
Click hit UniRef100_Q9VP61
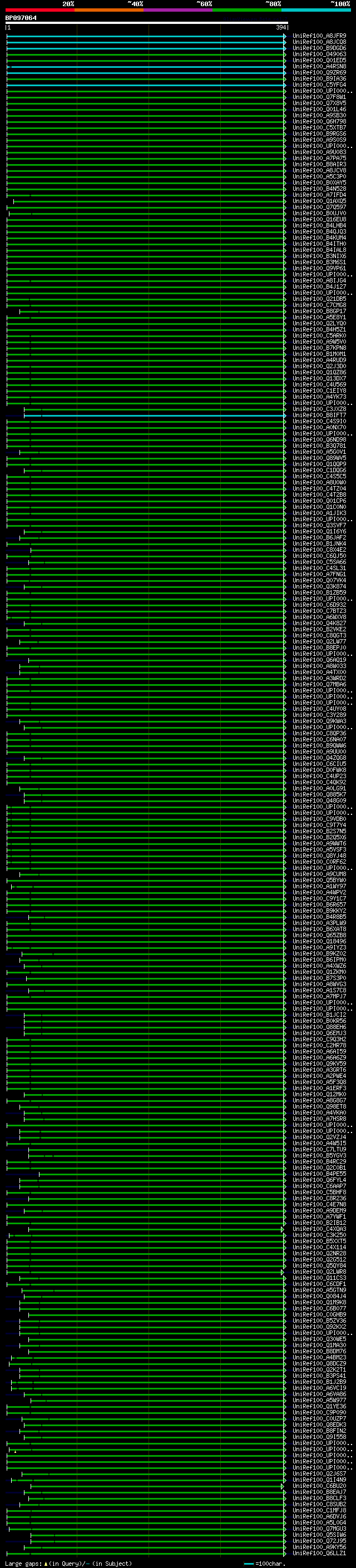click(319, 269)
